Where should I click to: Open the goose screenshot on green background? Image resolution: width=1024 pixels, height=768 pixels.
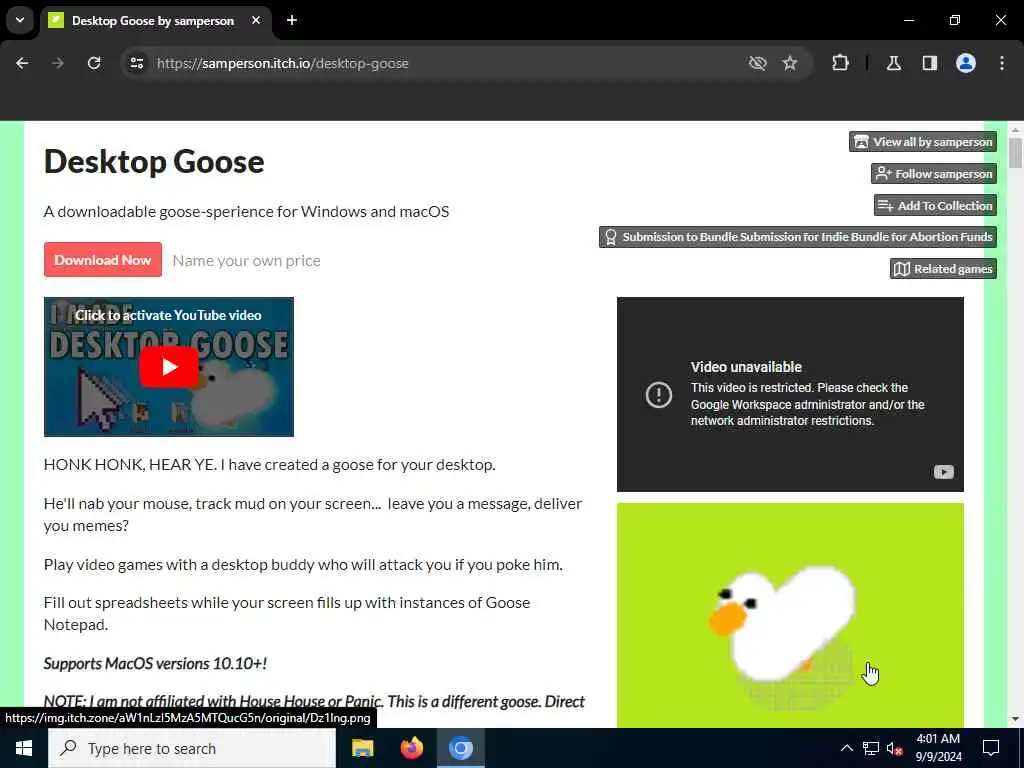(790, 615)
